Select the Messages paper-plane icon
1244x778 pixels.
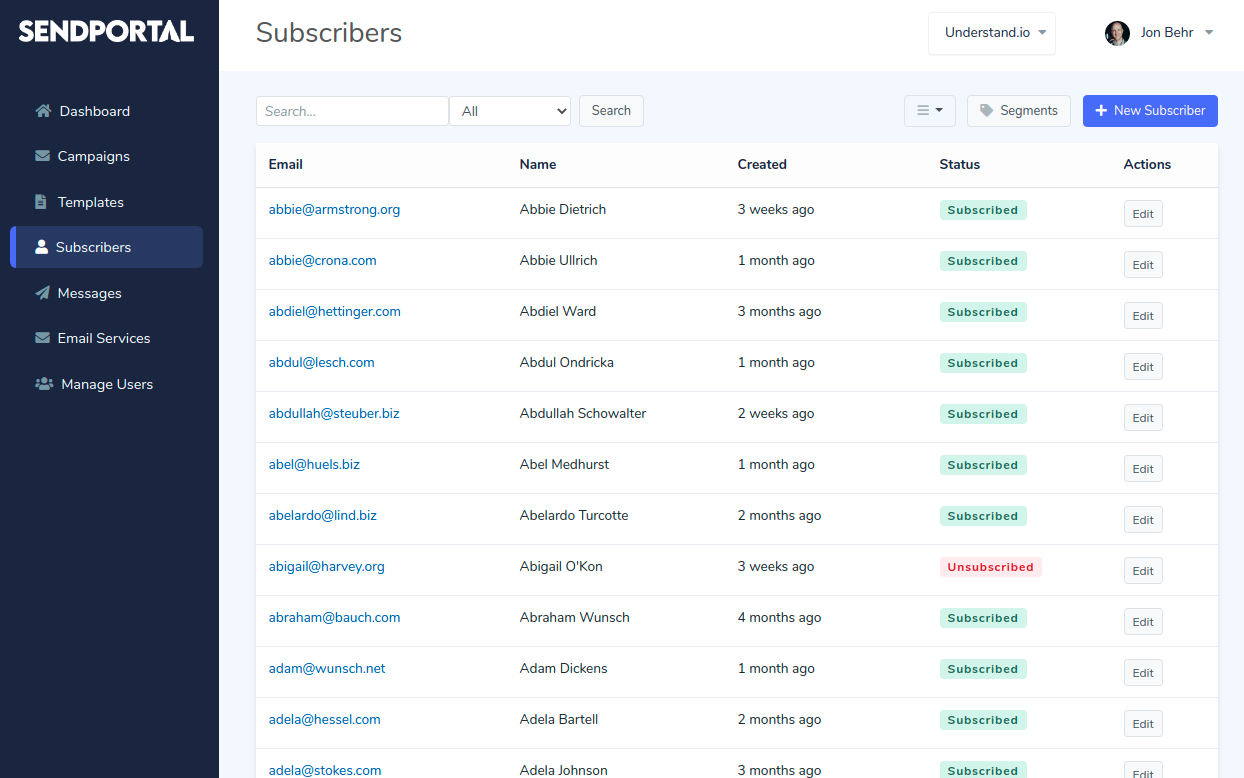pyautogui.click(x=42, y=292)
